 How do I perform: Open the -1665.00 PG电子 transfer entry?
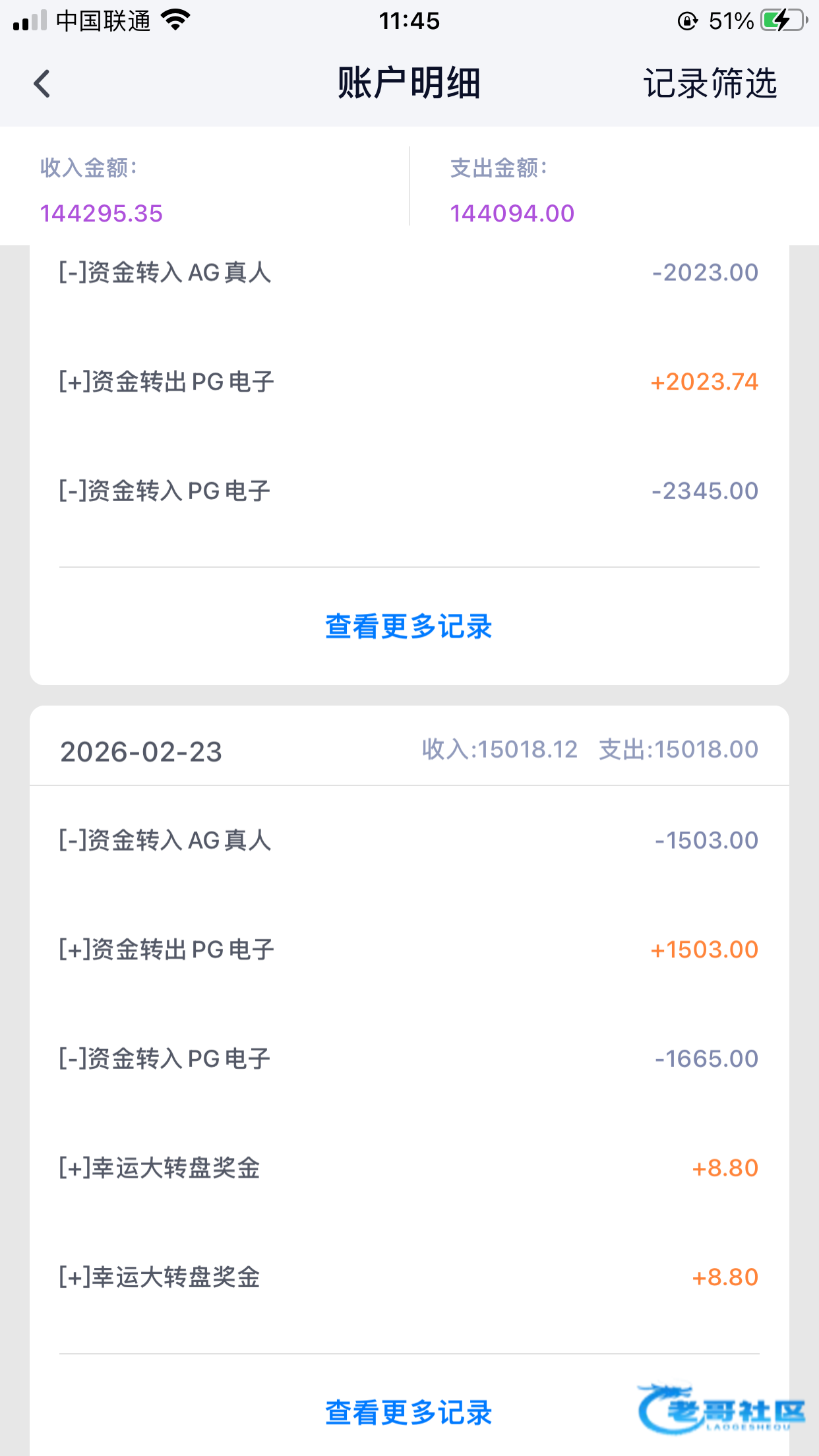[x=409, y=1059]
